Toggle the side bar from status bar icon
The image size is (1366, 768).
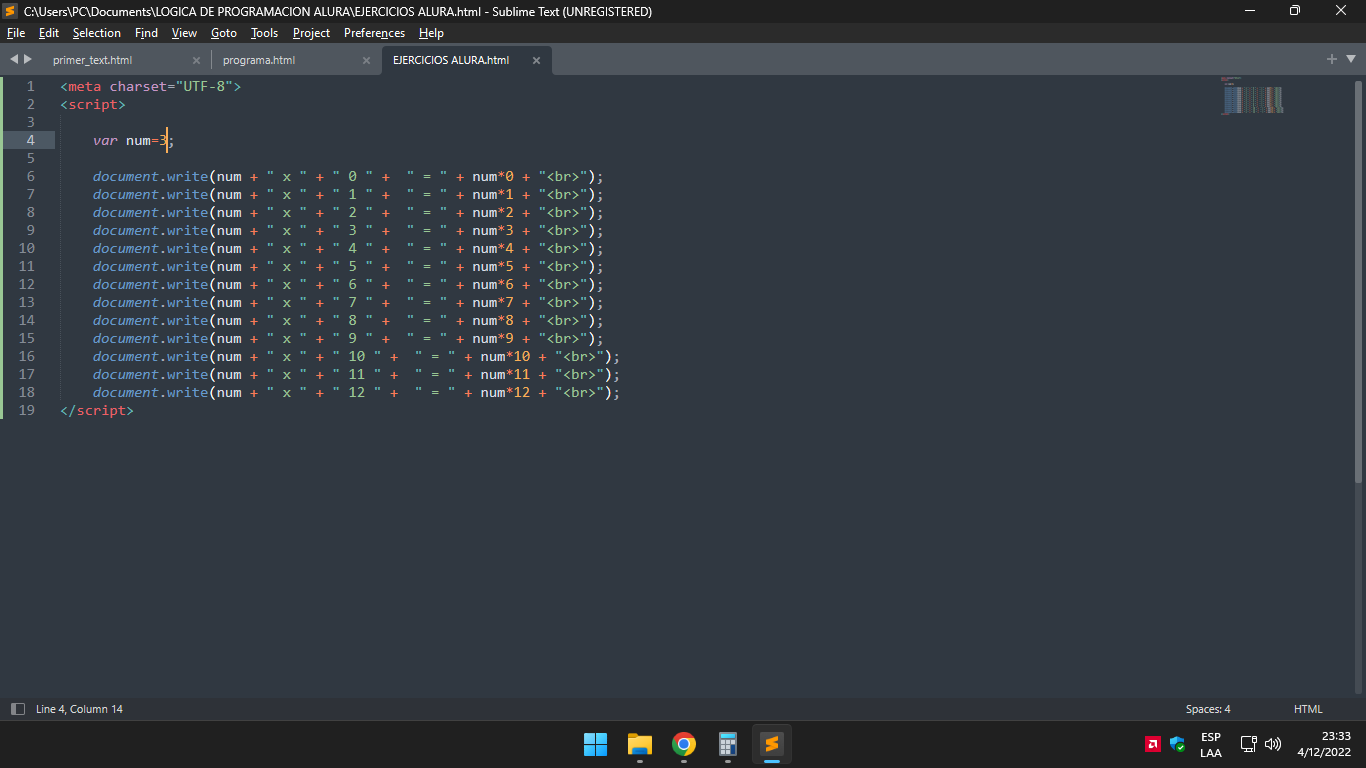coord(18,709)
